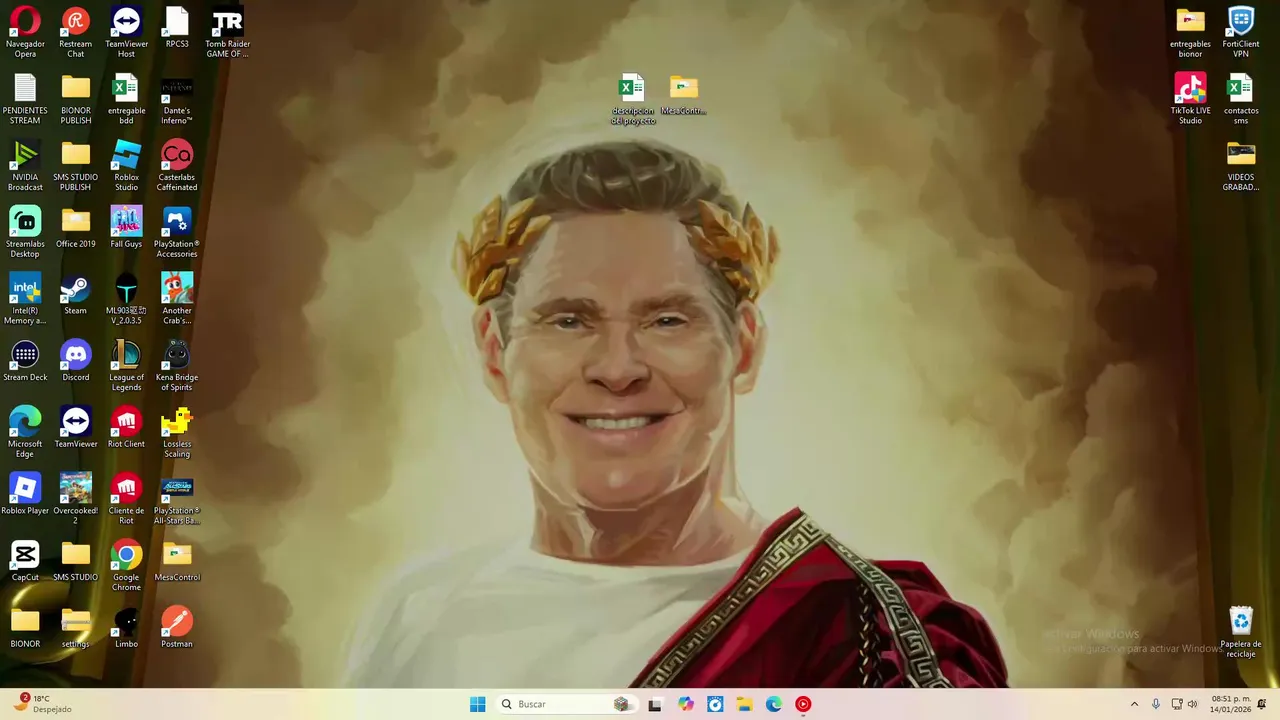Select the contactos sms Excel file
Image resolution: width=1280 pixels, height=720 pixels.
1241,99
